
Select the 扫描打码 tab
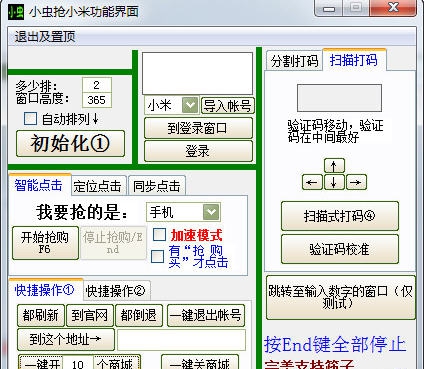pyautogui.click(x=354, y=60)
